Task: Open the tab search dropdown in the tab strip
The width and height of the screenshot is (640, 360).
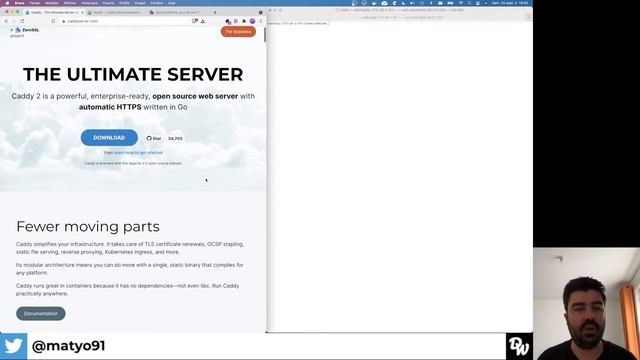Action: click(260, 12)
